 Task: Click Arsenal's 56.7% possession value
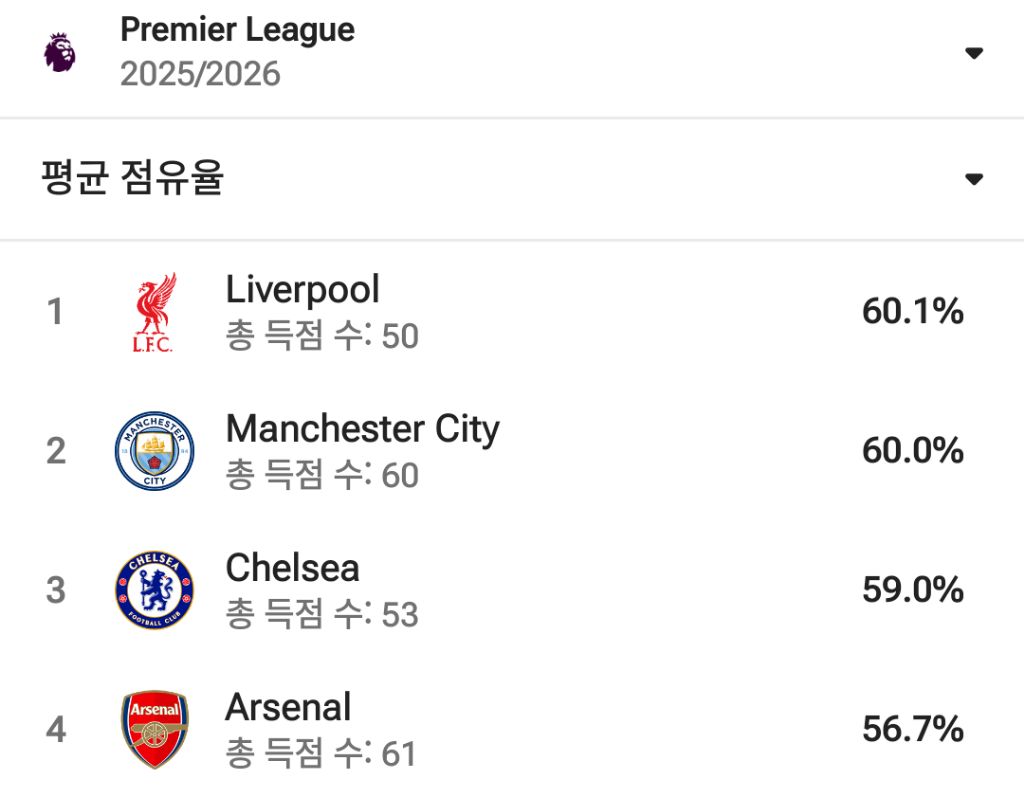[x=912, y=729]
